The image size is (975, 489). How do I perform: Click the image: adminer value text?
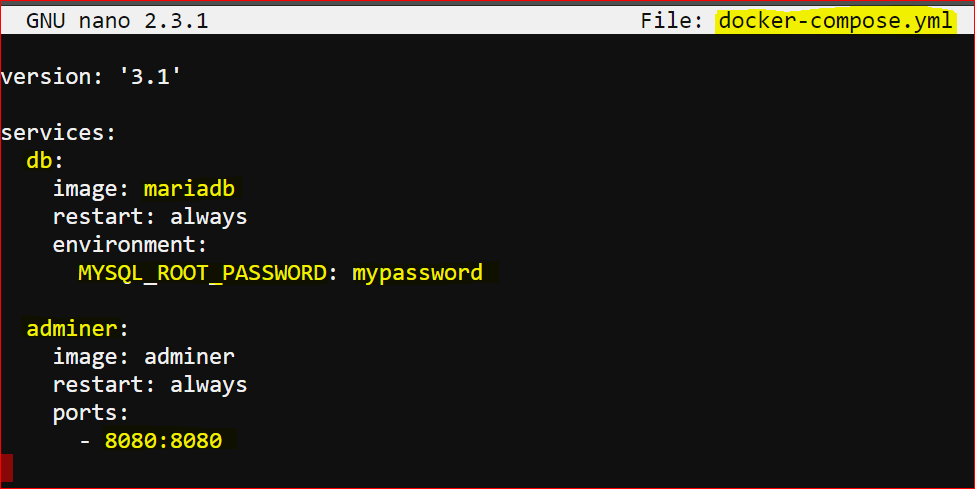pos(189,356)
